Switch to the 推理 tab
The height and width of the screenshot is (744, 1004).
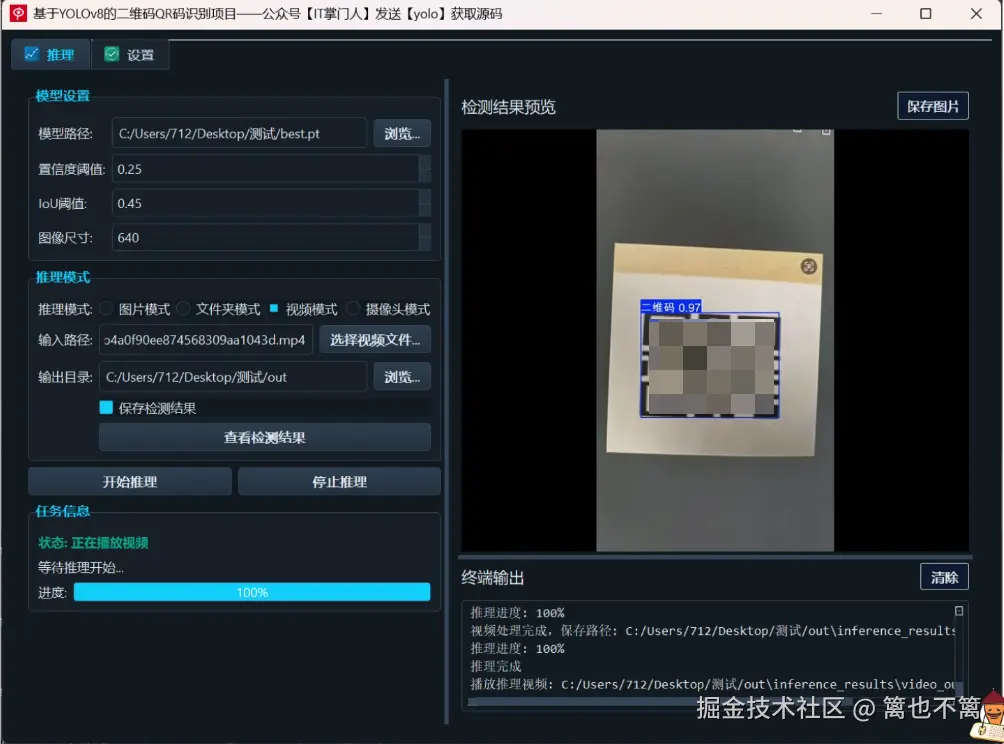(x=51, y=55)
